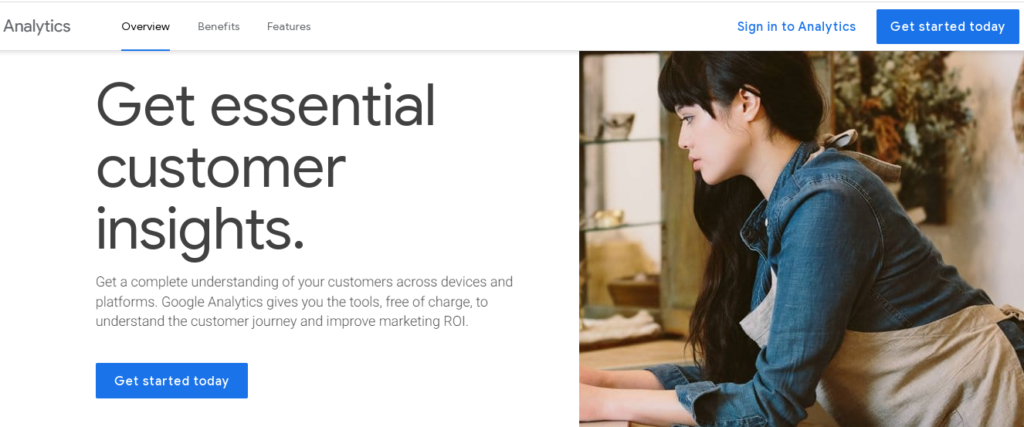Click Get started today below the description

172,381
